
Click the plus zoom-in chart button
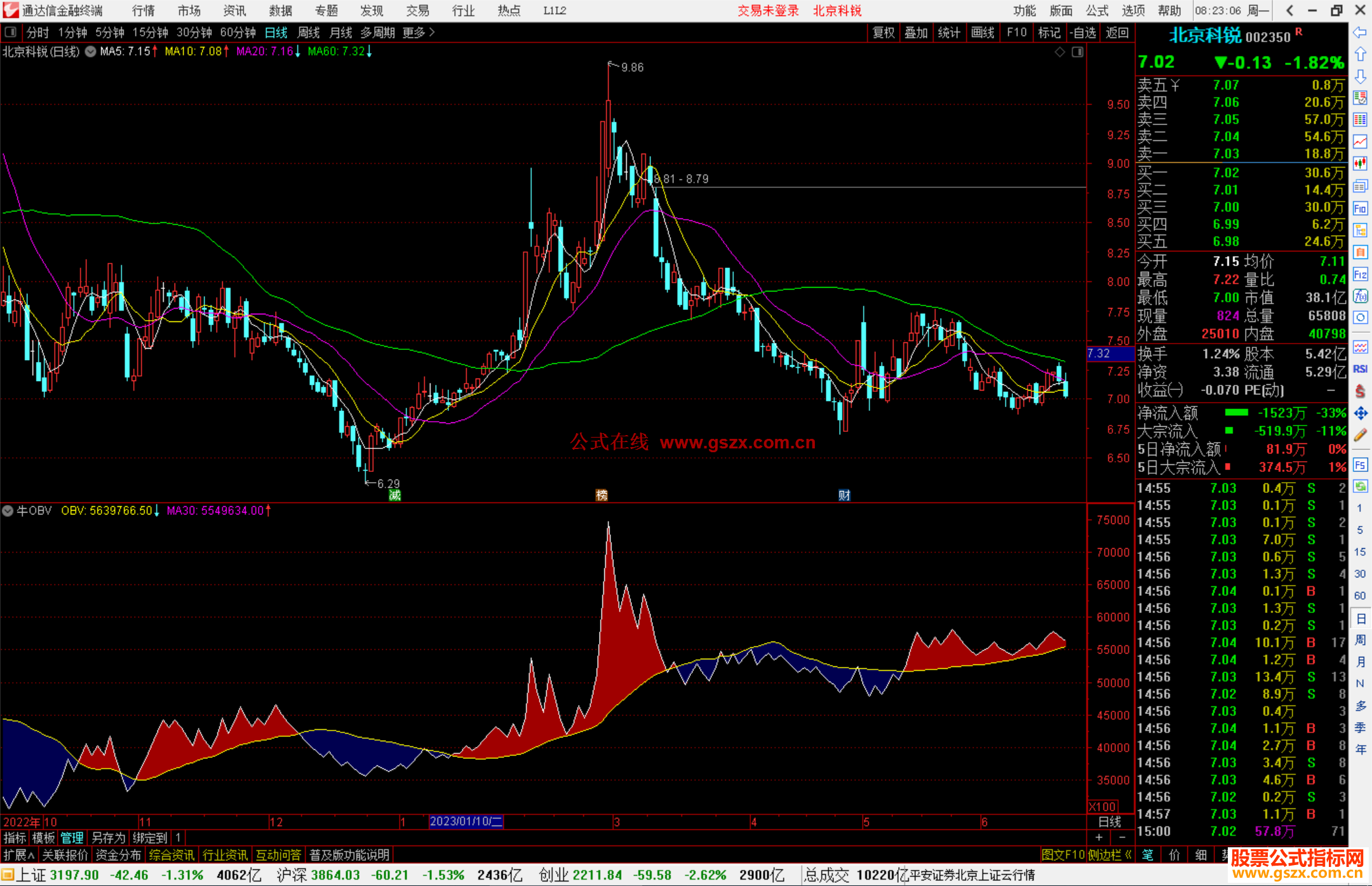click(x=1100, y=837)
